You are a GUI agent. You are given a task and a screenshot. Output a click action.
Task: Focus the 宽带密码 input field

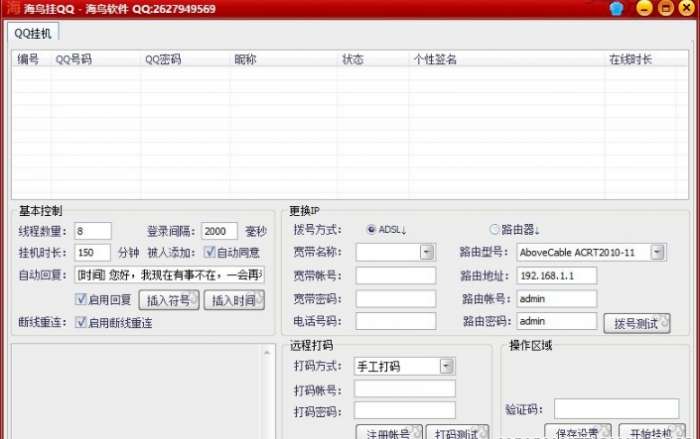[396, 298]
